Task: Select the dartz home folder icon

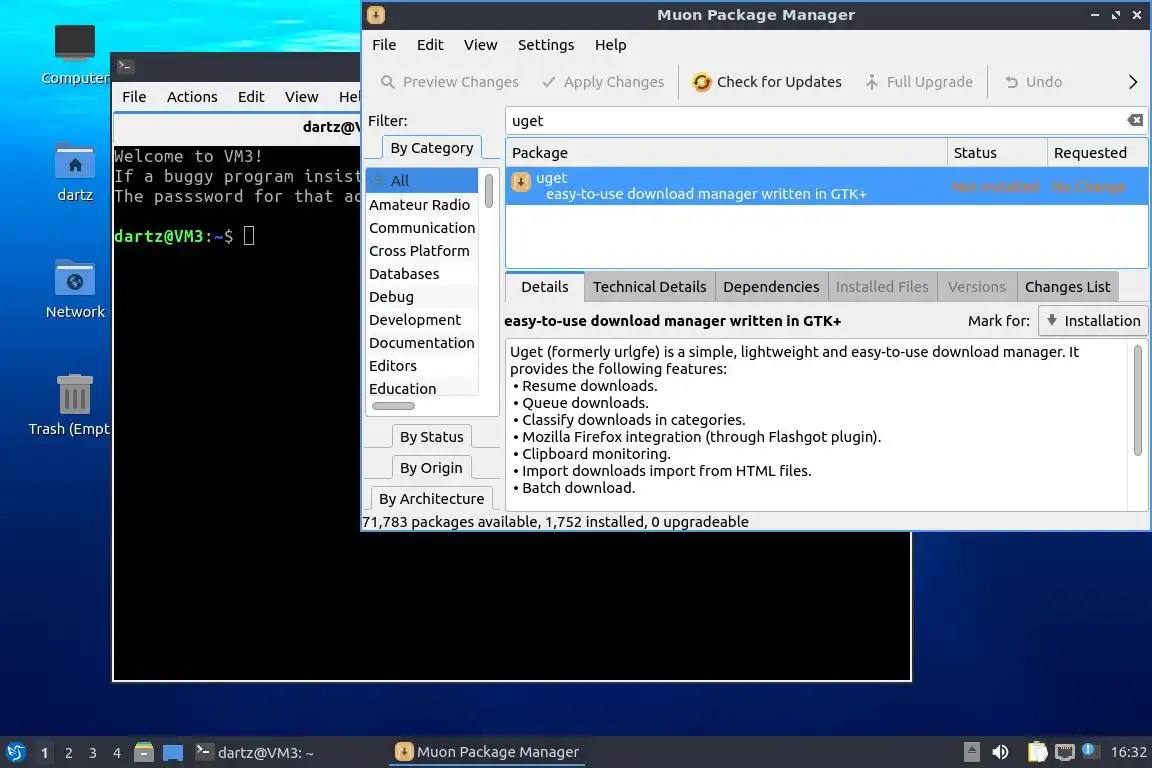Action: pyautogui.click(x=75, y=162)
